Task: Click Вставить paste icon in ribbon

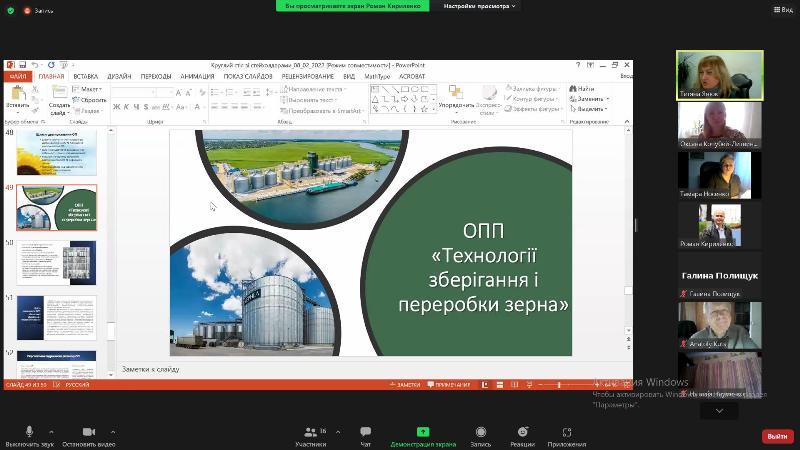Action: tap(17, 97)
